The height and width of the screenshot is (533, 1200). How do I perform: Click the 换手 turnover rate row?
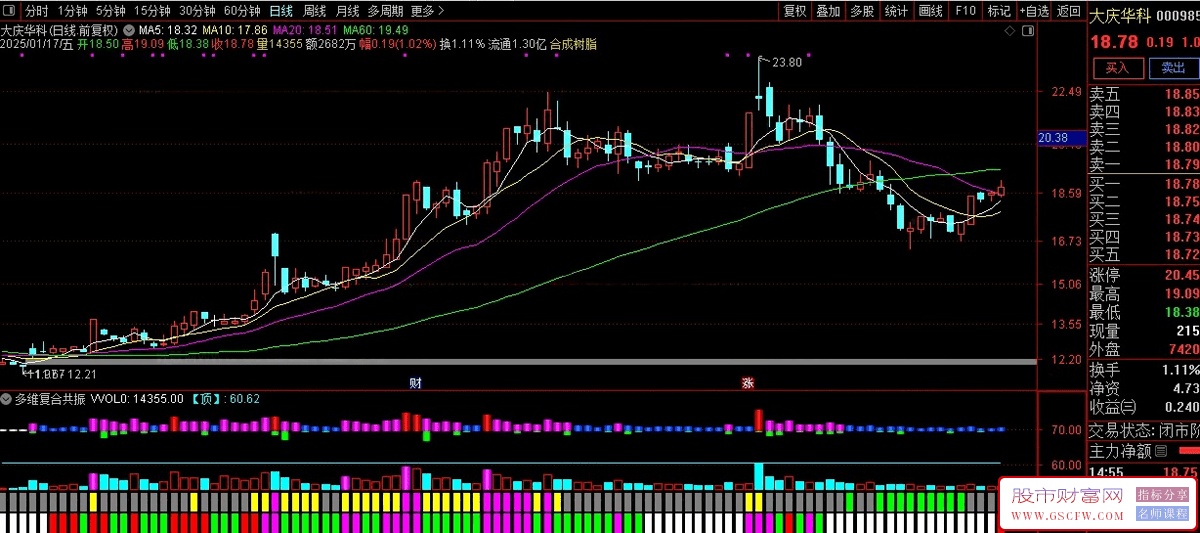point(1144,370)
